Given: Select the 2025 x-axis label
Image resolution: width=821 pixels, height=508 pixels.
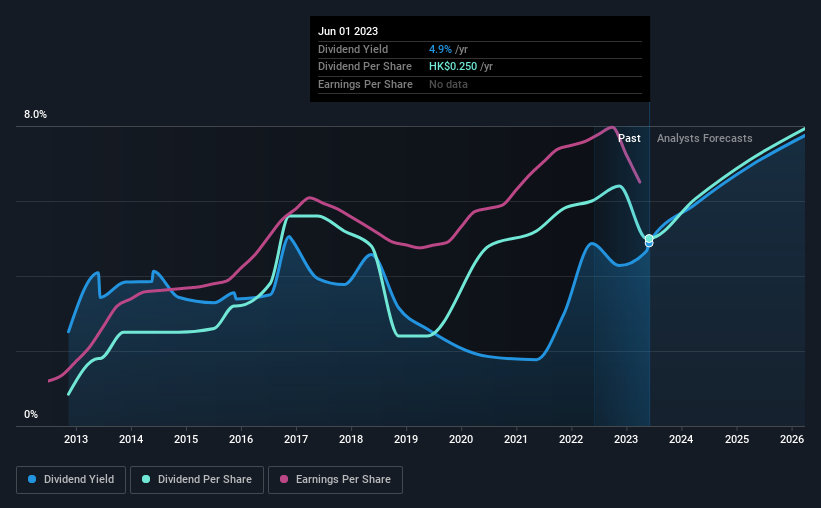Looking at the screenshot, I should (x=737, y=439).
